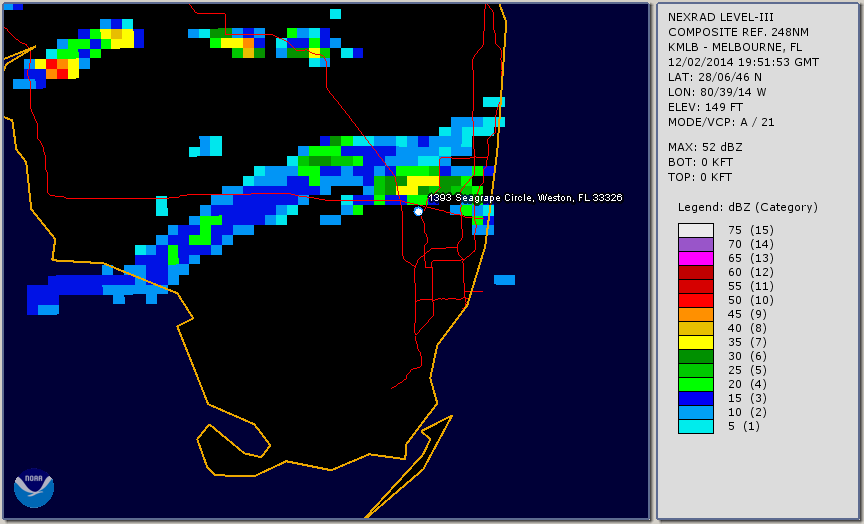
Task: Select the 15 dBZ blue legend swatch
Action: (696, 398)
